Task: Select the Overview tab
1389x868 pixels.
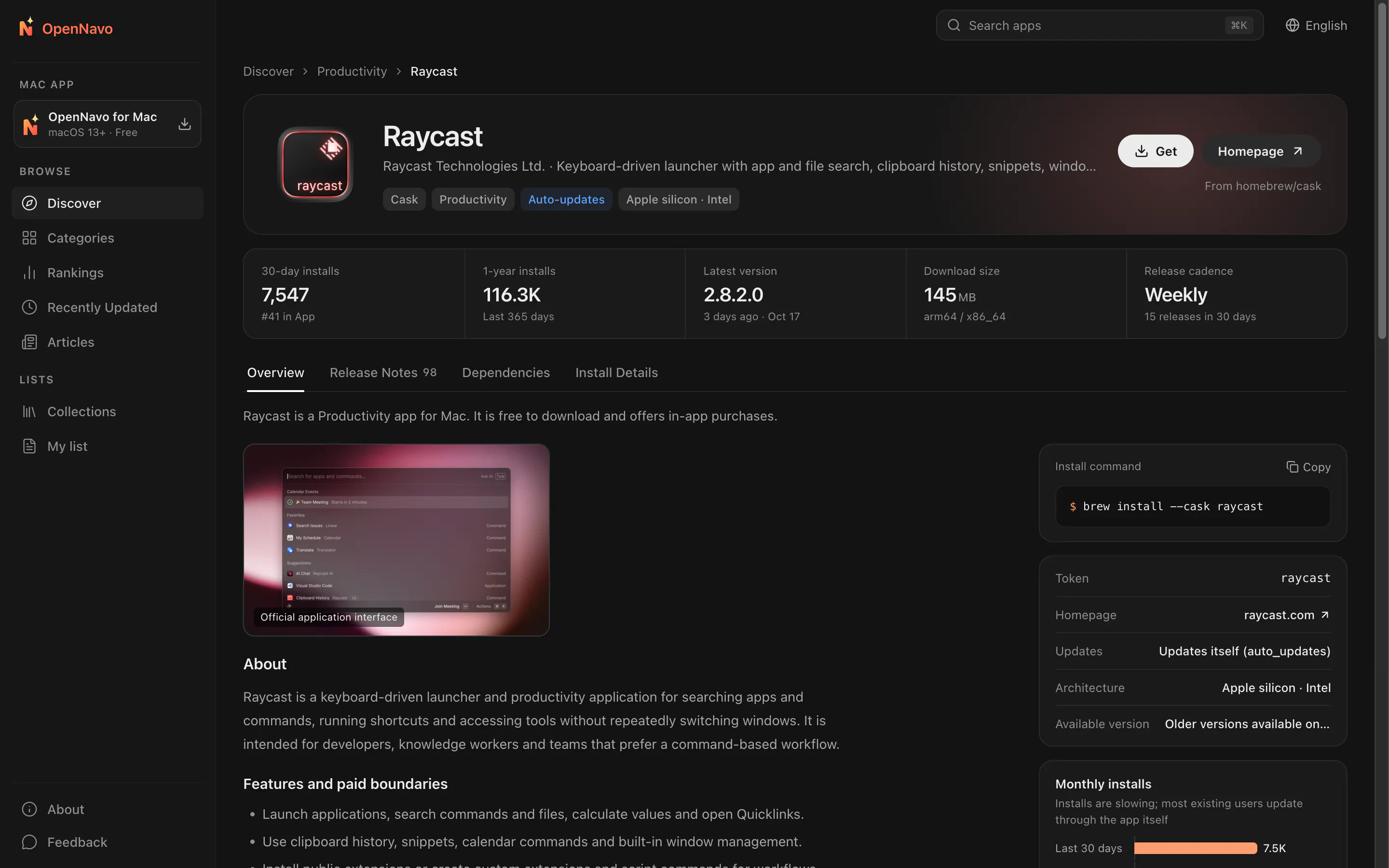Action: 275,373
